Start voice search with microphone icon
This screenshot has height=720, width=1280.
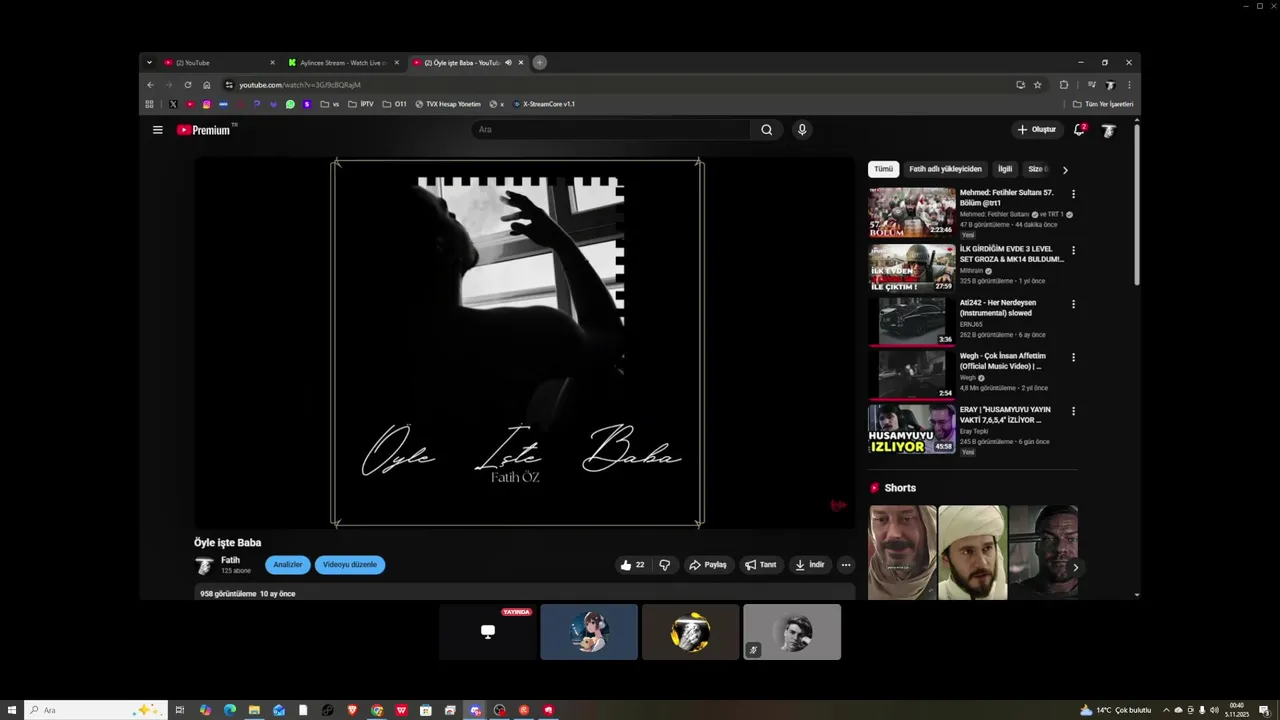801,129
